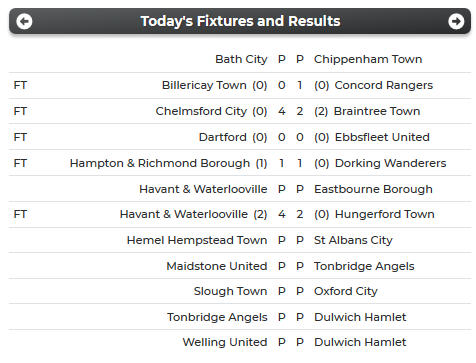Go to previous day's fixtures arrow
This screenshot has width=476, height=363.
click(x=24, y=21)
